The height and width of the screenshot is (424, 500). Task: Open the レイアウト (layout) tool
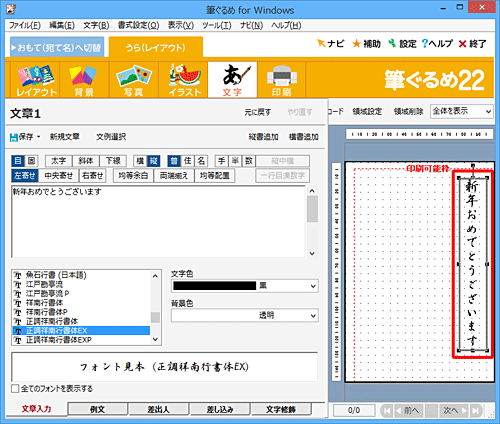coord(35,80)
